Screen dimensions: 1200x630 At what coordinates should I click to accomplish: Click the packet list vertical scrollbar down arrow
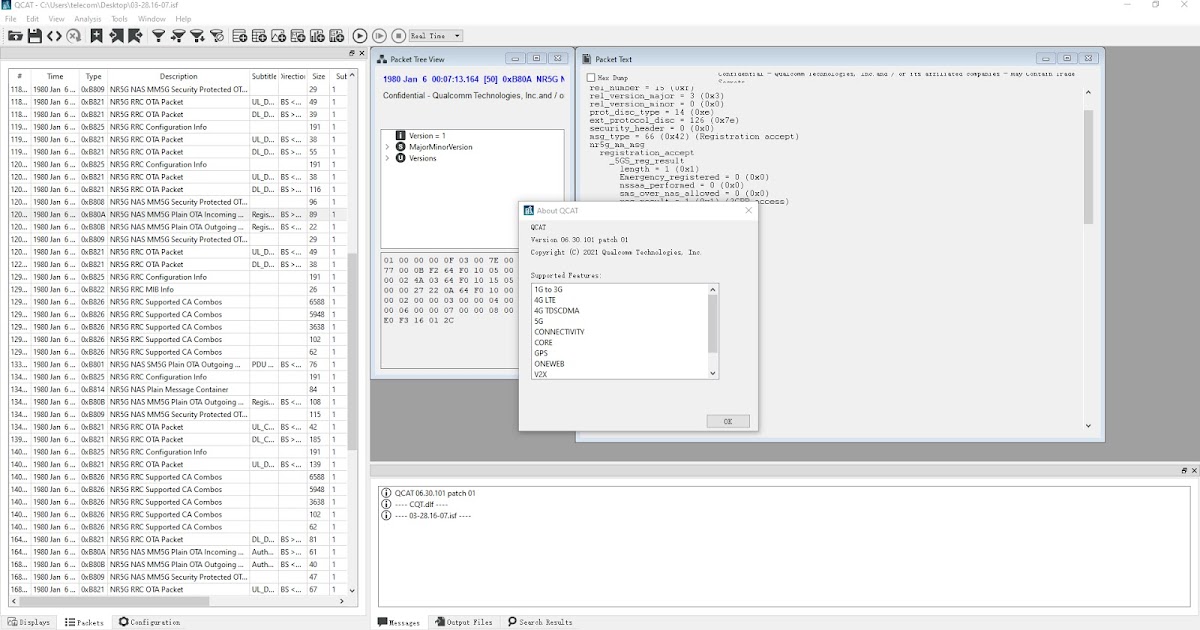coord(352,590)
